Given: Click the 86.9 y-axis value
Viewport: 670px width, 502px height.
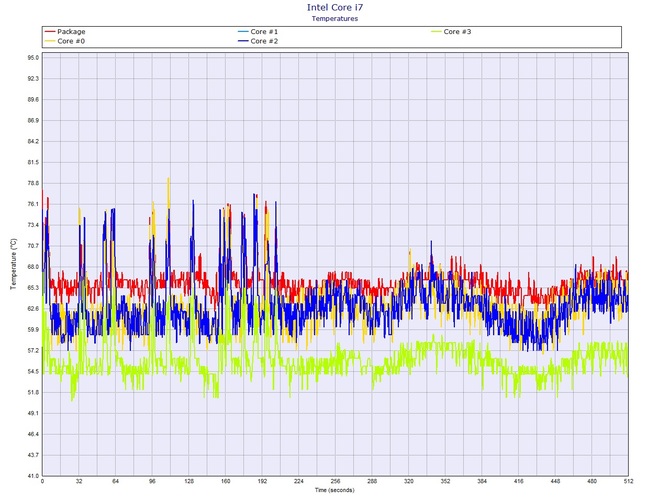Looking at the screenshot, I should (x=34, y=120).
